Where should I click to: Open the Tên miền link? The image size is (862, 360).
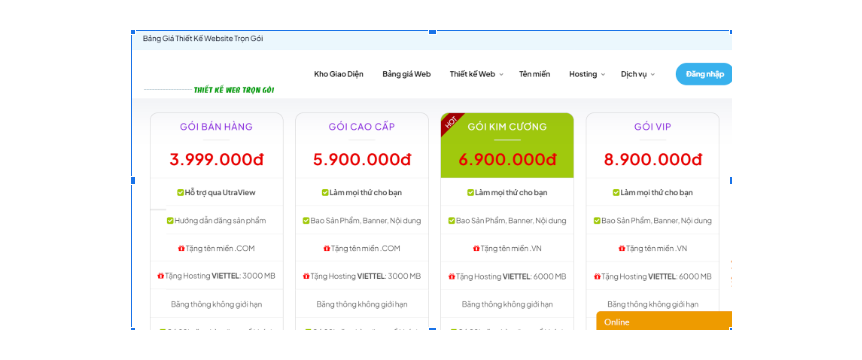(534, 74)
